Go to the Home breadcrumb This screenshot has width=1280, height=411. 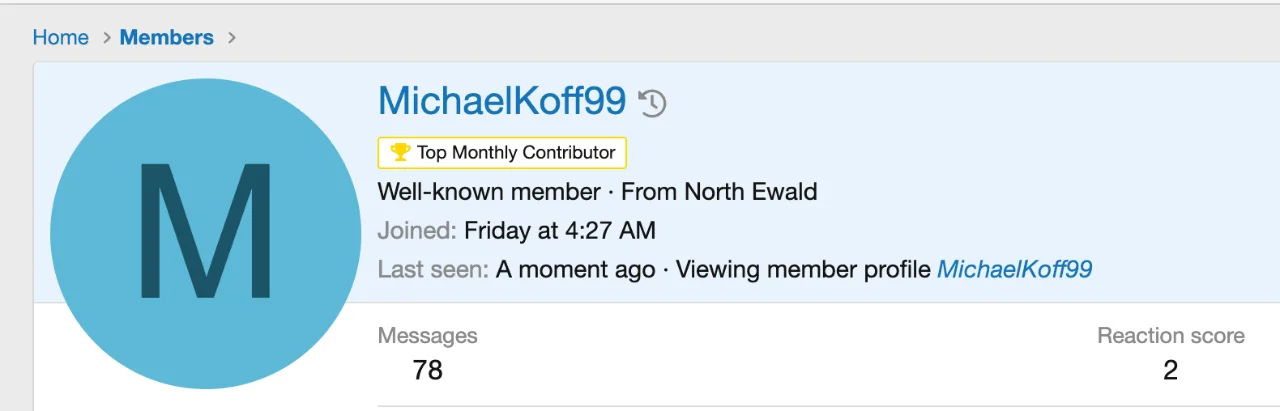pyautogui.click(x=60, y=38)
